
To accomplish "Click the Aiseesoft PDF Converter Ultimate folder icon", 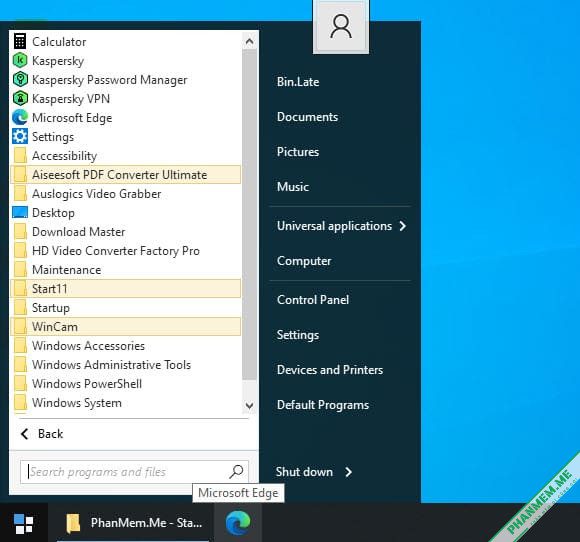I will point(20,174).
